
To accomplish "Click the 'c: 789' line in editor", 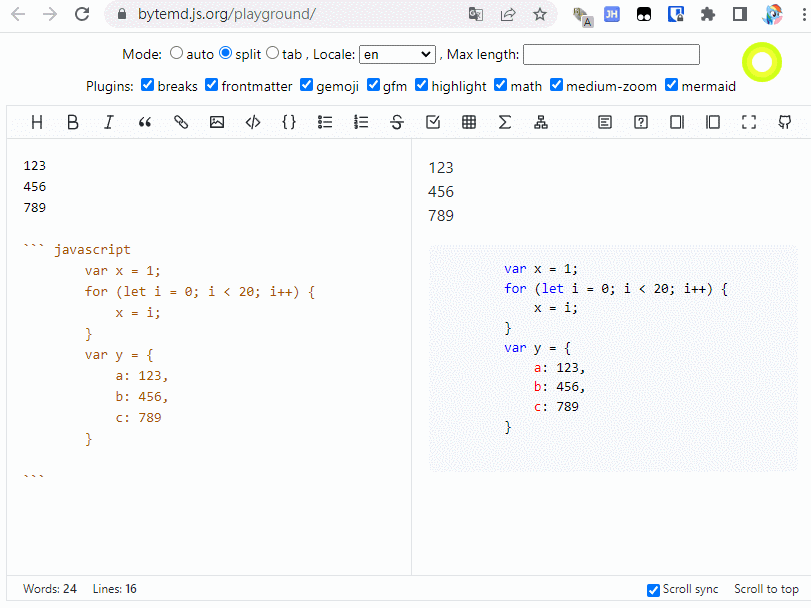I will click(x=138, y=418).
